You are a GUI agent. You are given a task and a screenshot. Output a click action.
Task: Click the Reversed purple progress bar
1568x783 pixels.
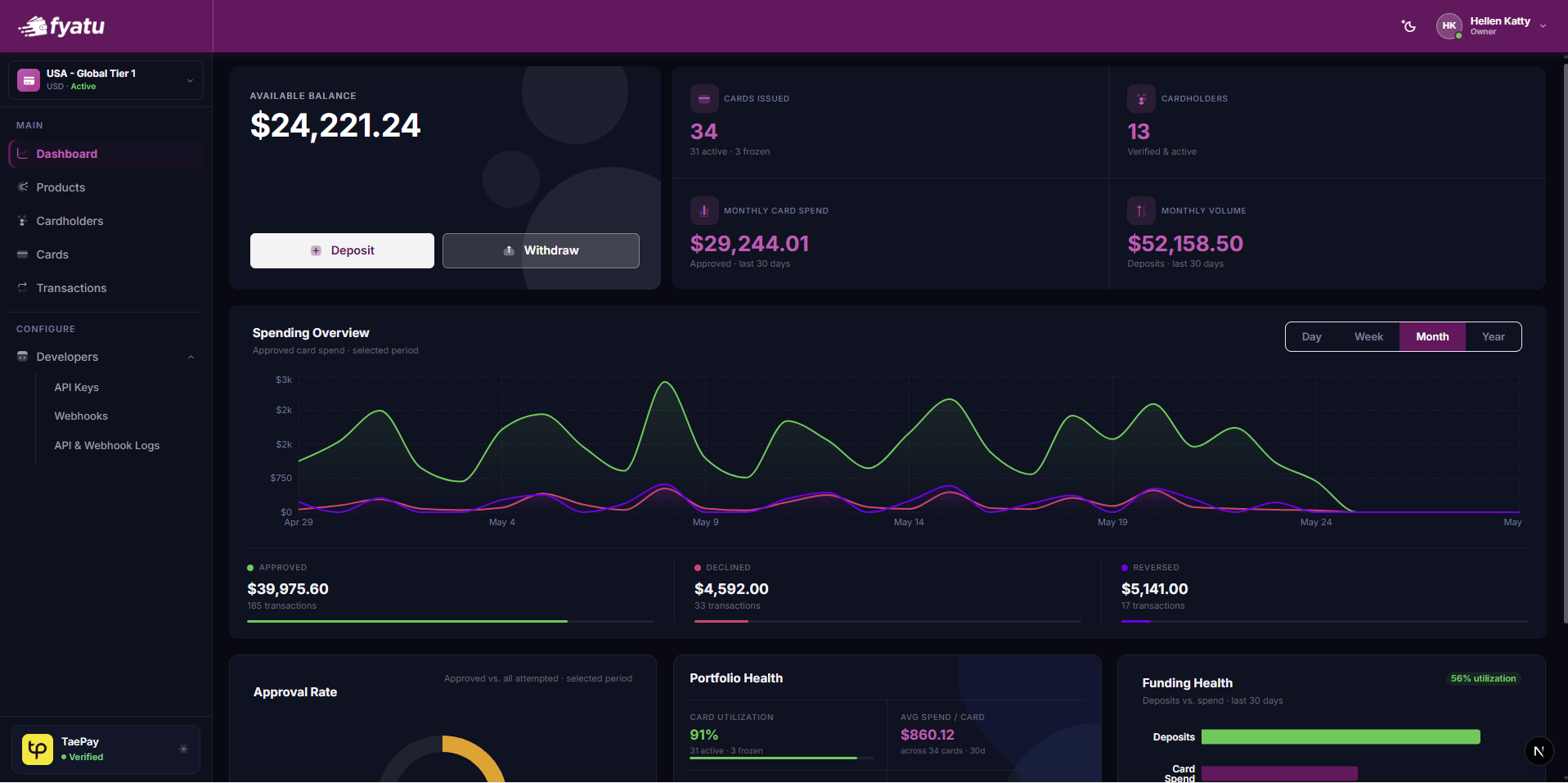coord(1136,621)
